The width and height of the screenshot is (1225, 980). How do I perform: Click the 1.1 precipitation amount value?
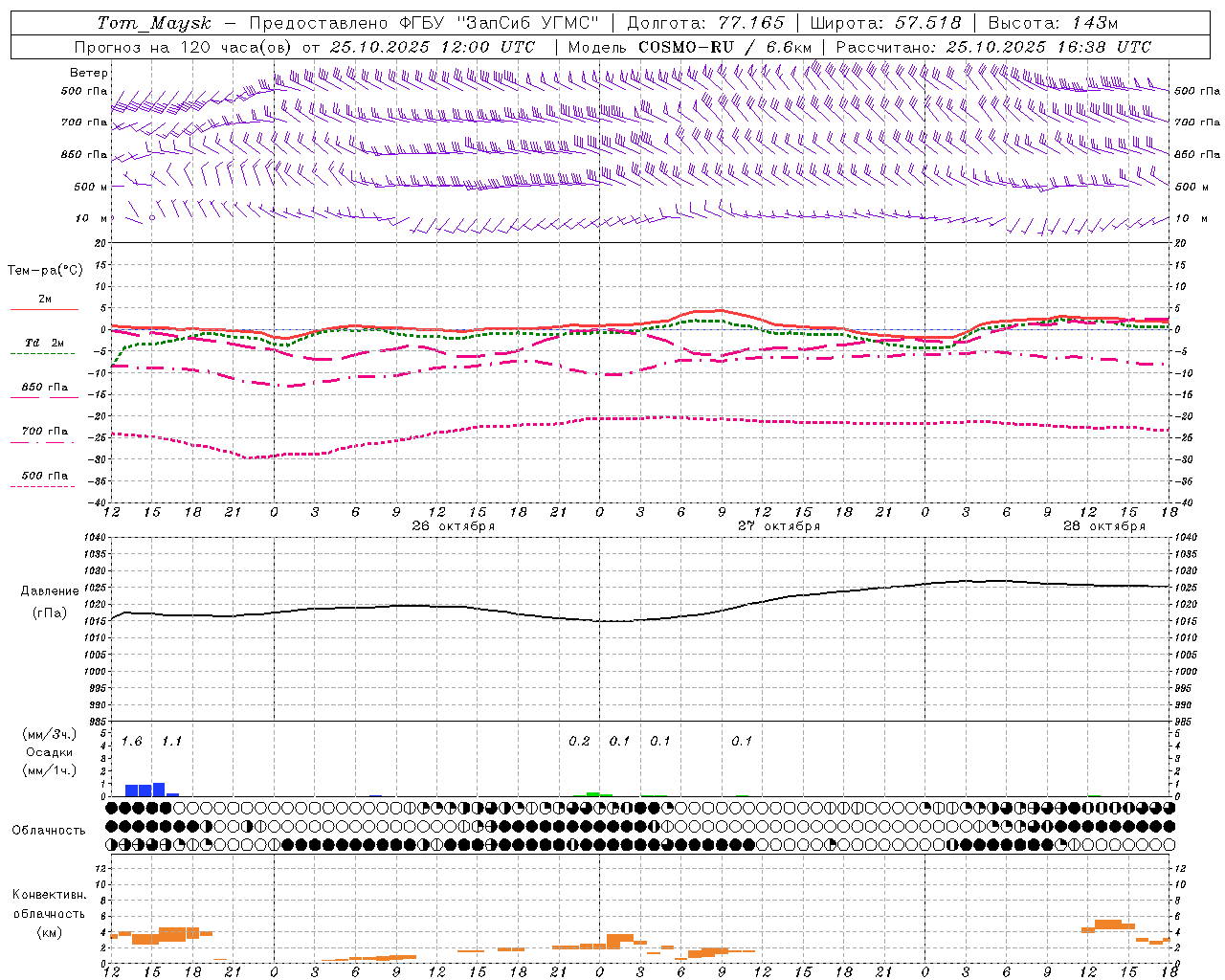tap(171, 742)
